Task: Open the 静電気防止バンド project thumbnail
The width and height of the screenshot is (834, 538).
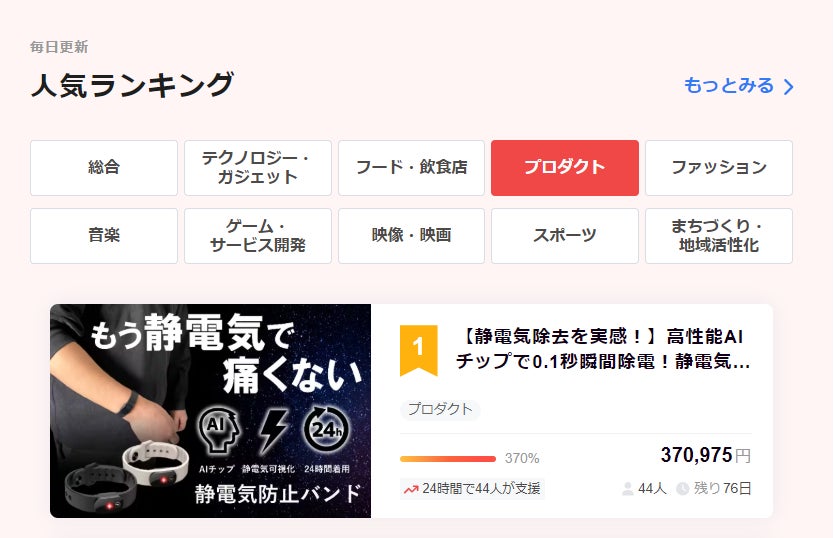Action: [x=211, y=411]
